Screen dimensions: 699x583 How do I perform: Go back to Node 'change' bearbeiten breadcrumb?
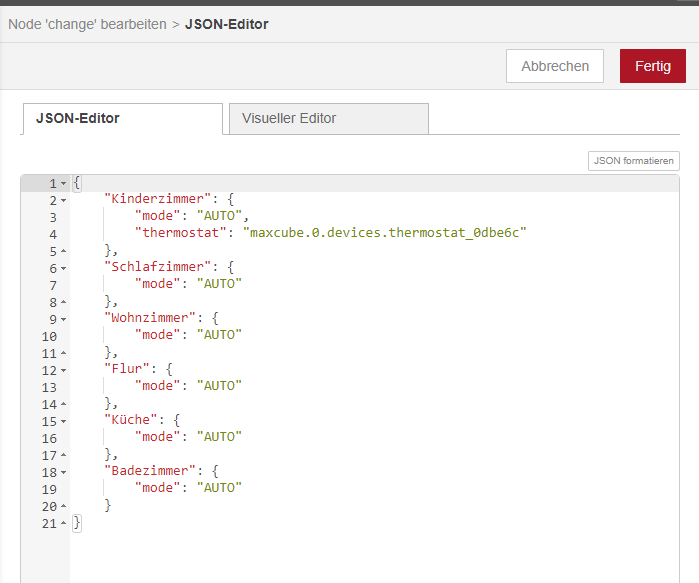click(87, 24)
